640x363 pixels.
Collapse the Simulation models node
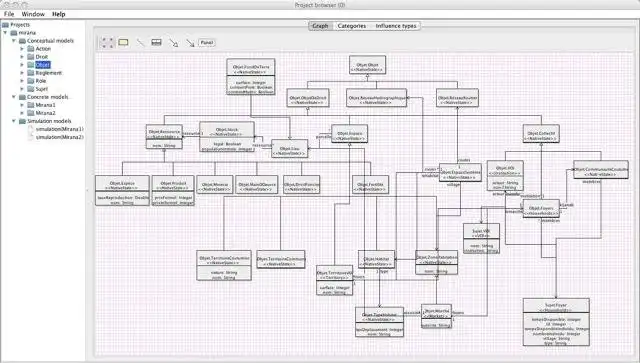(14, 121)
